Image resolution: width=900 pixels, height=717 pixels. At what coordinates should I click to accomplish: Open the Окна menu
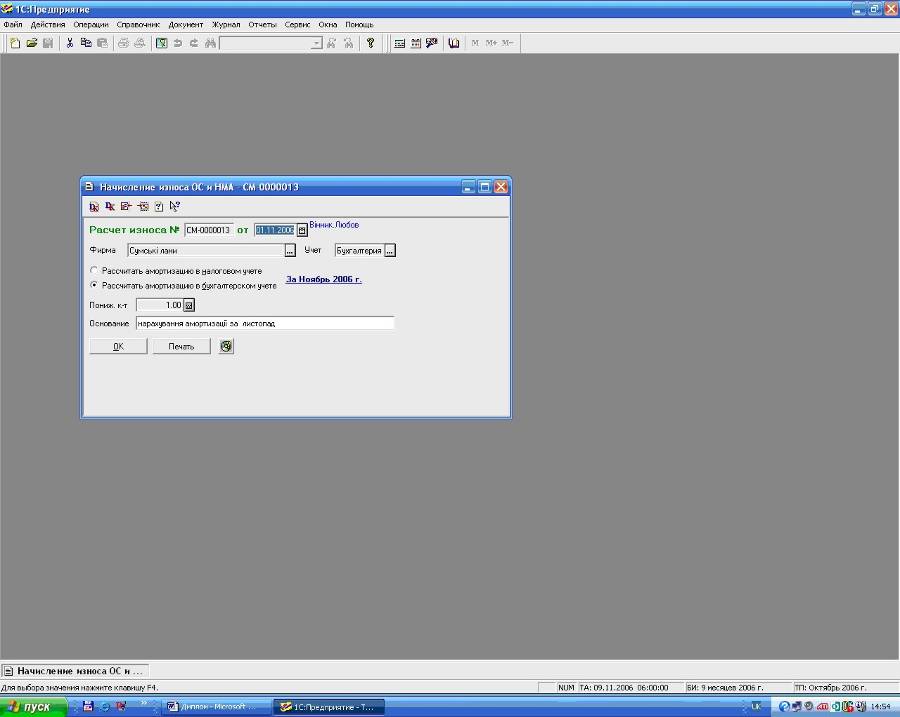(x=328, y=25)
